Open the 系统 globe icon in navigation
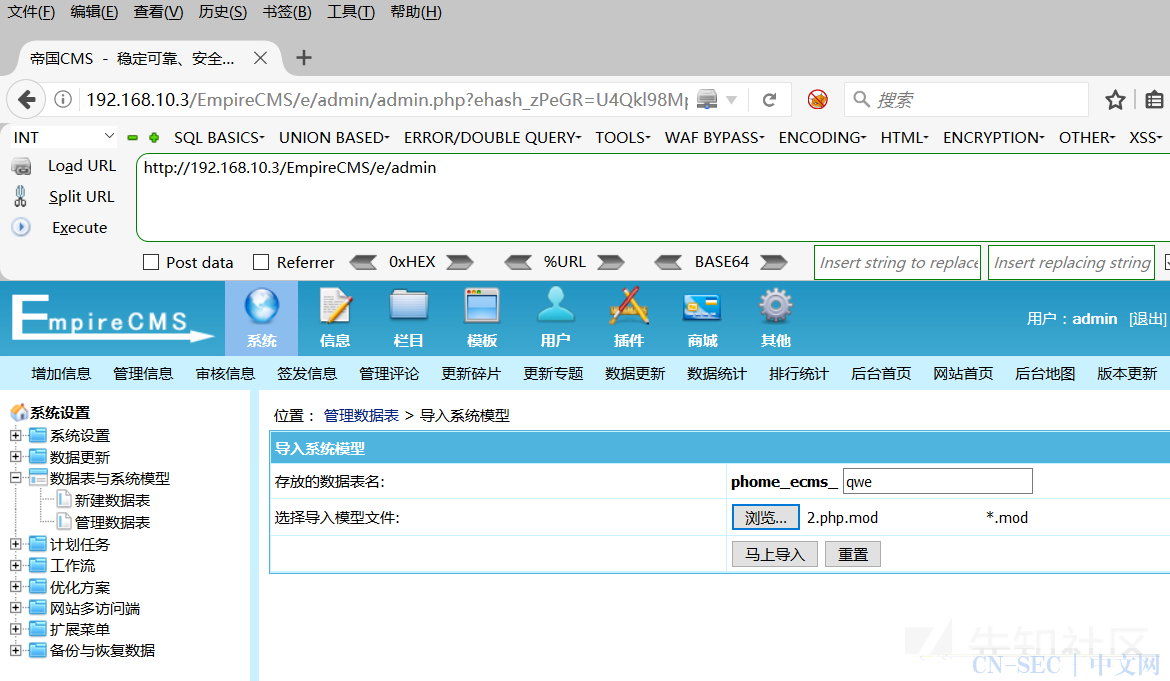1170x681 pixels. [x=261, y=306]
